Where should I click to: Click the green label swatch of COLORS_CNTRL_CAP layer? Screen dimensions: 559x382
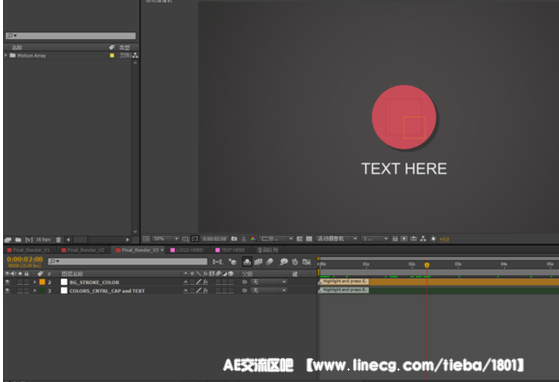tap(42, 290)
